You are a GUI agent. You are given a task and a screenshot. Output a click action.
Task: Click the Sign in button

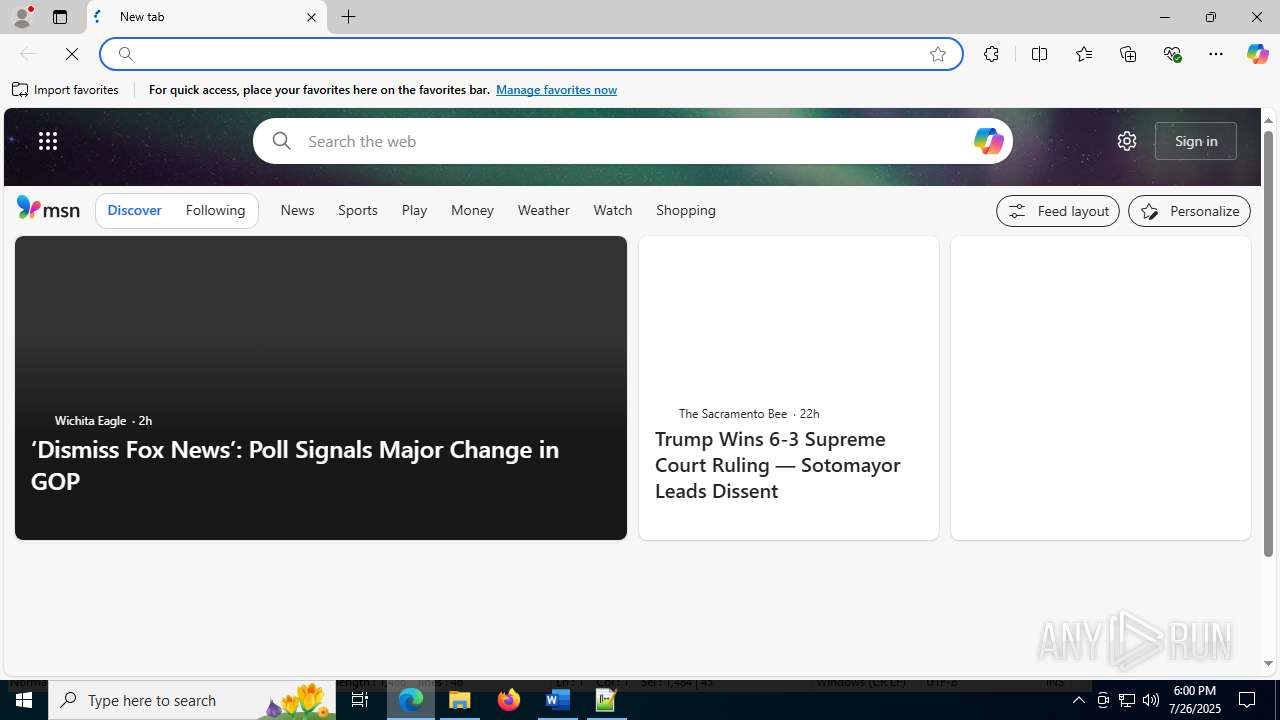pyautogui.click(x=1196, y=141)
